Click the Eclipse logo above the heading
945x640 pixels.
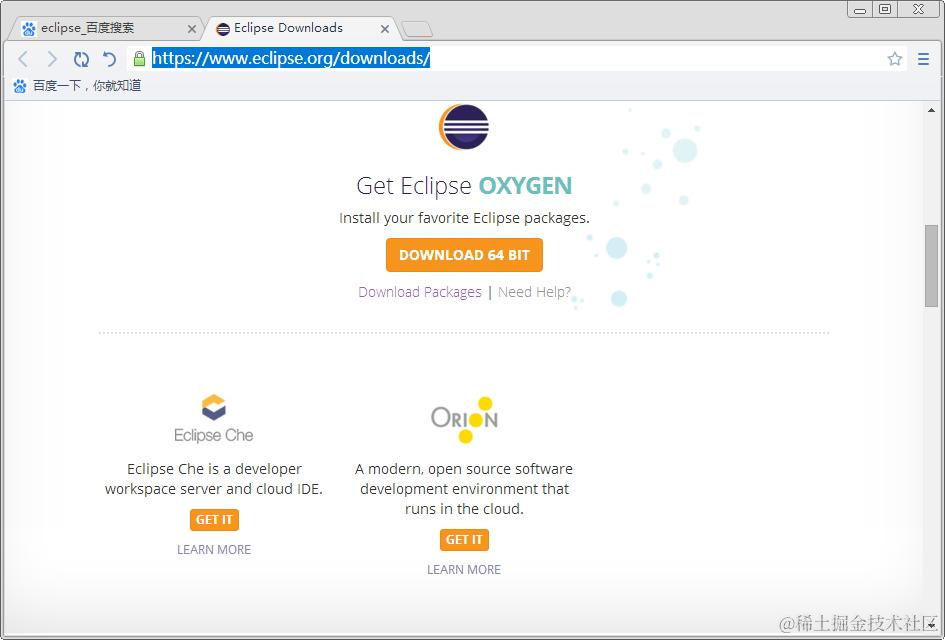click(463, 127)
